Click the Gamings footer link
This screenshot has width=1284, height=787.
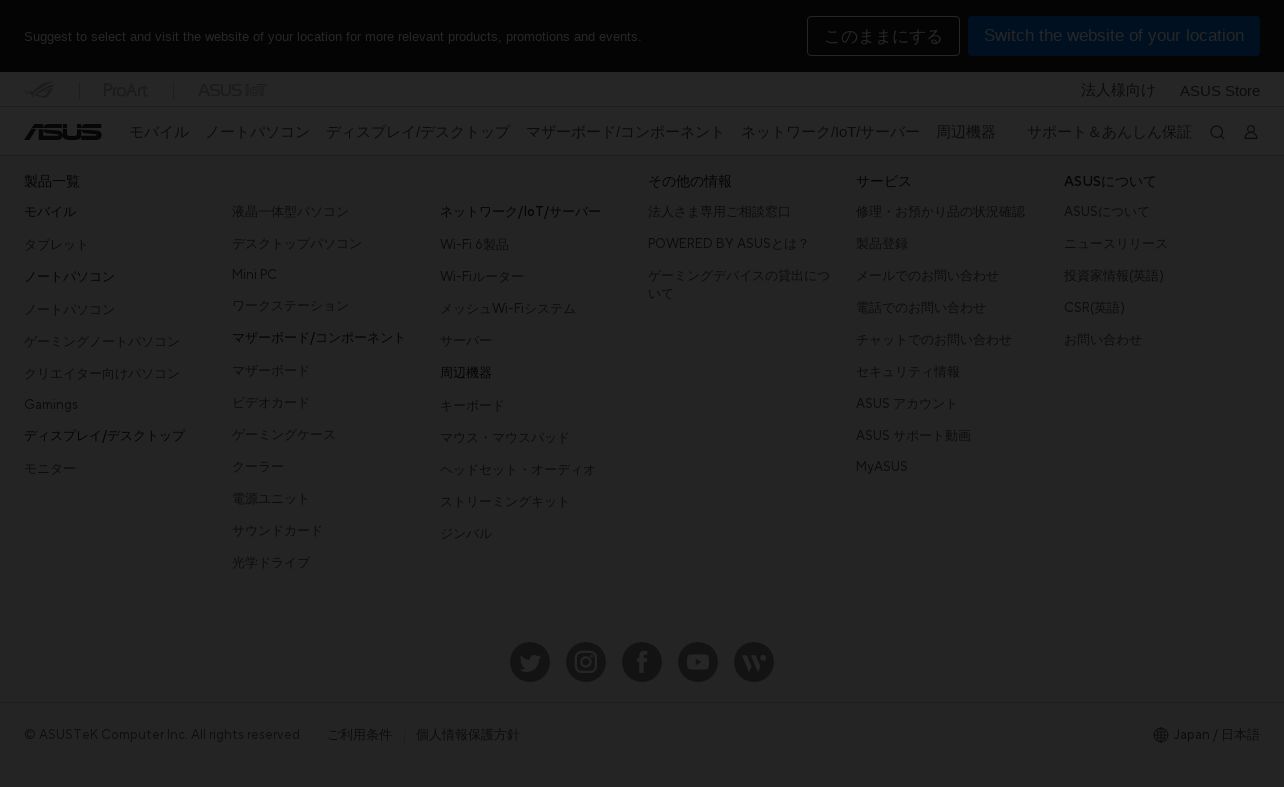(x=51, y=405)
